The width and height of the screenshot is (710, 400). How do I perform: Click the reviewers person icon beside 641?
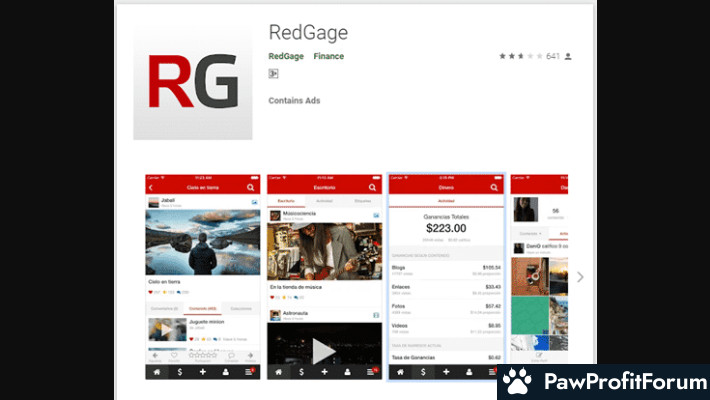point(568,56)
